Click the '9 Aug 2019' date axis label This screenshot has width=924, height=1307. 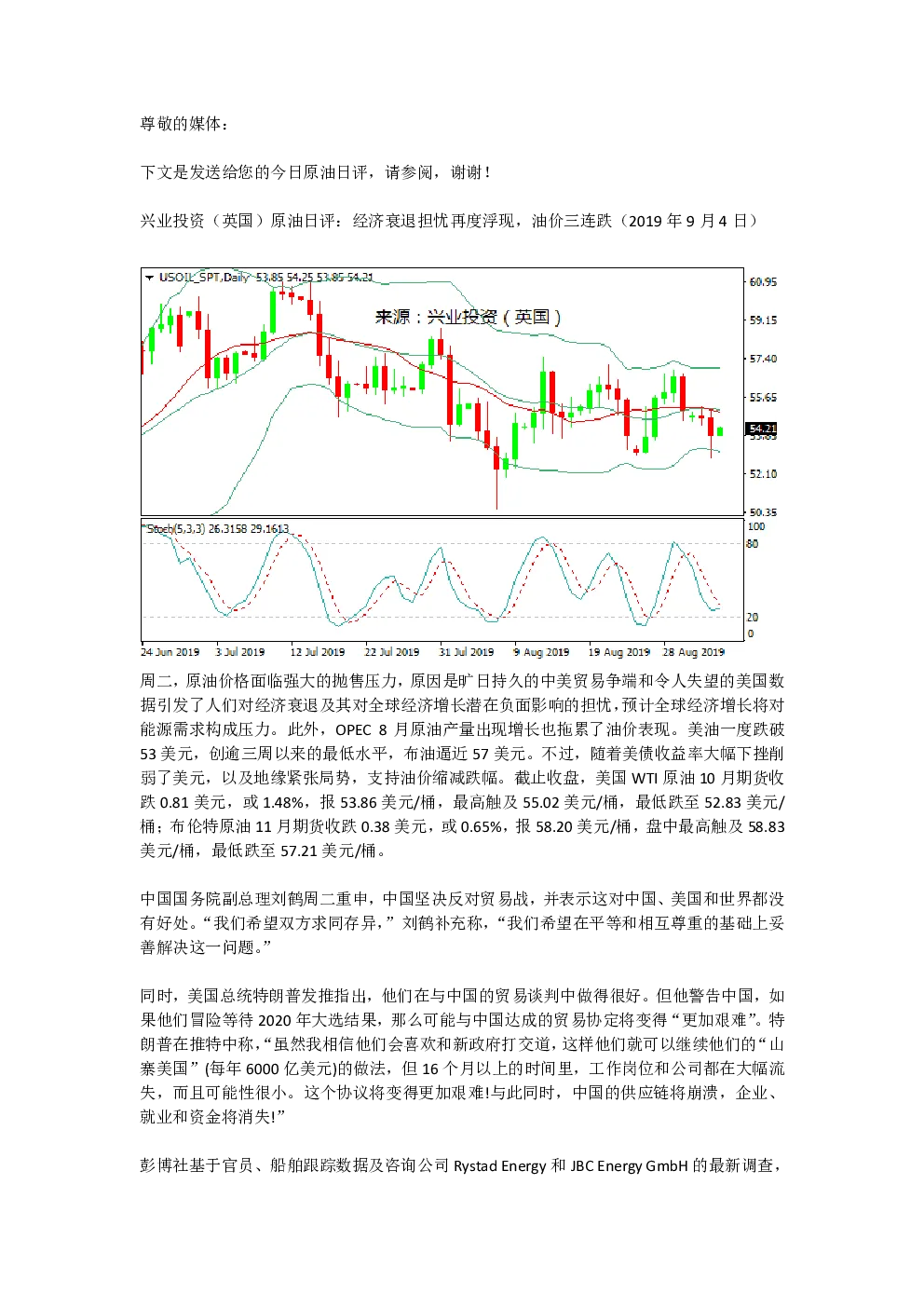point(541,652)
